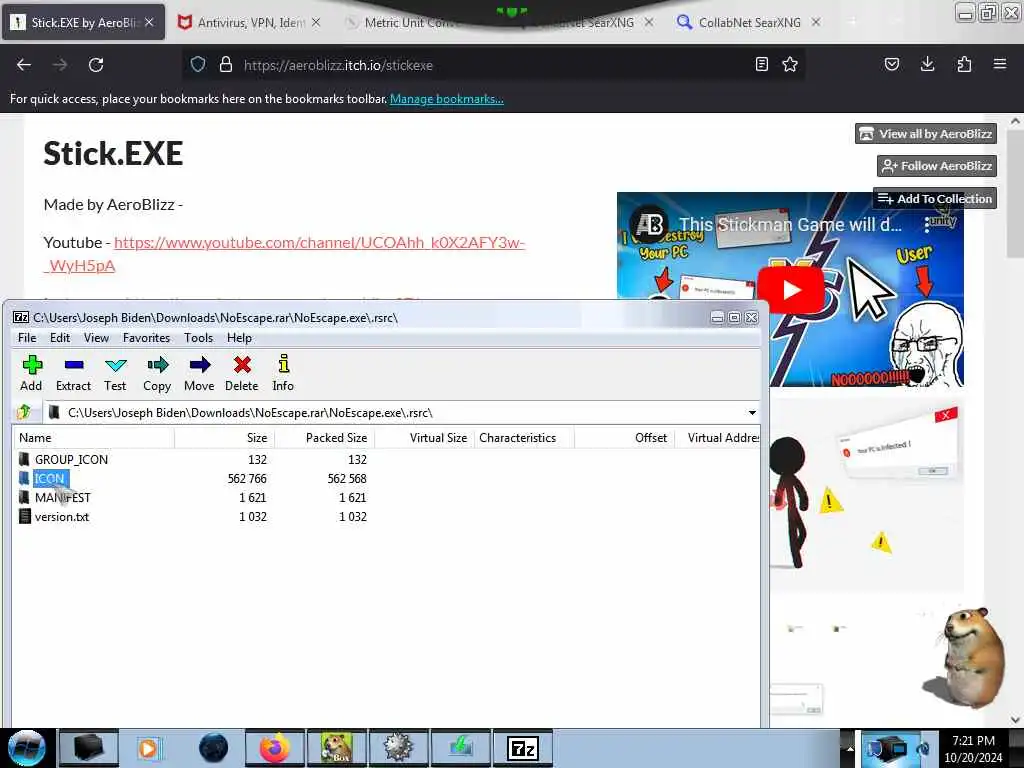1024x768 pixels.
Task: Open the Tools menu in 7-Zip
Action: 199,338
